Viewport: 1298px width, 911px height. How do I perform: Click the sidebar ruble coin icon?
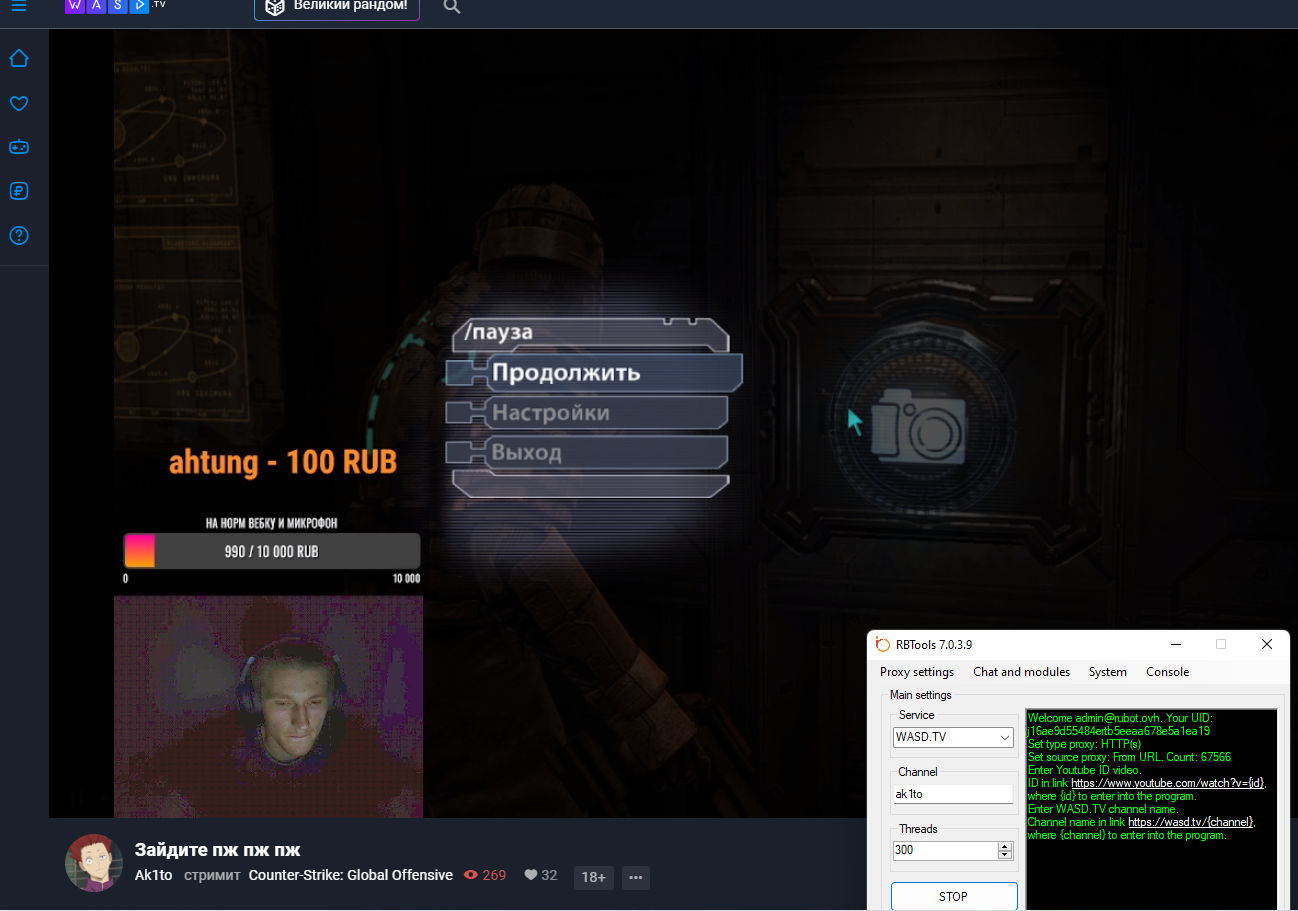(19, 191)
